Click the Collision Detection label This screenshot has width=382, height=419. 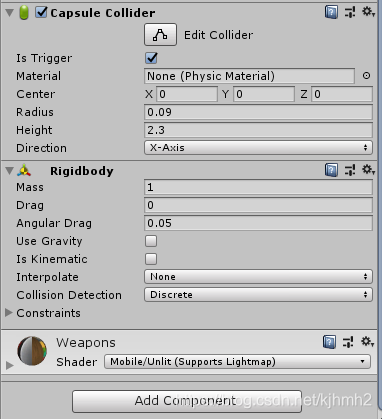[x=69, y=295]
